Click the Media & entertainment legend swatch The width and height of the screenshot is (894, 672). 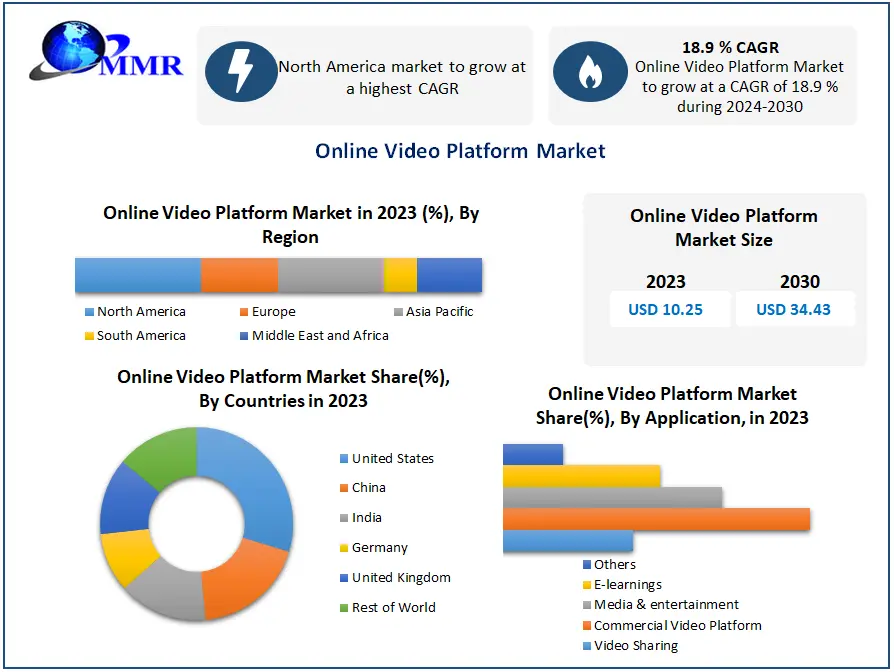(x=587, y=605)
